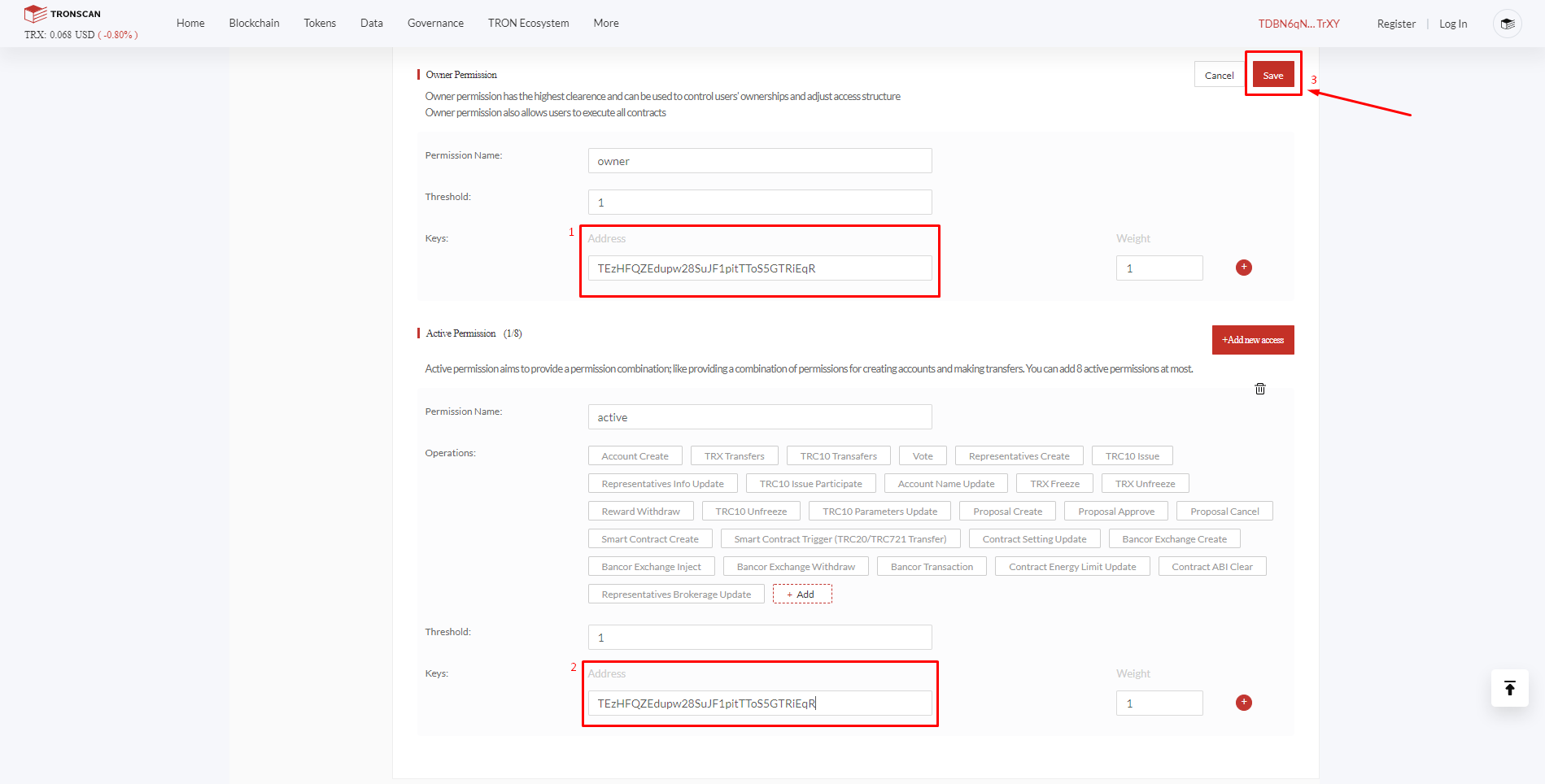Toggle the TRC10 Parameters Update operation
This screenshot has height=784, width=1545.
click(x=880, y=512)
